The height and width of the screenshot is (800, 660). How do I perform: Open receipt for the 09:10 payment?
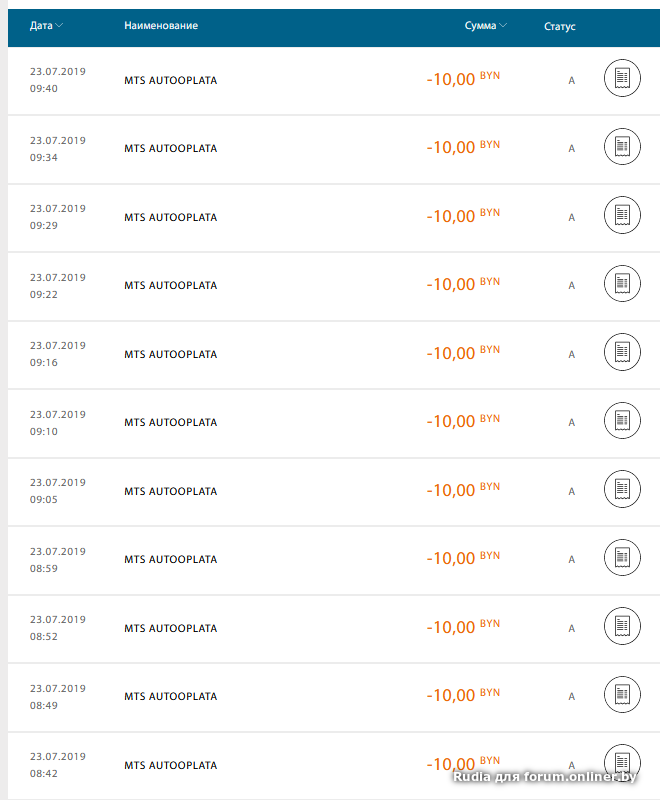(622, 421)
